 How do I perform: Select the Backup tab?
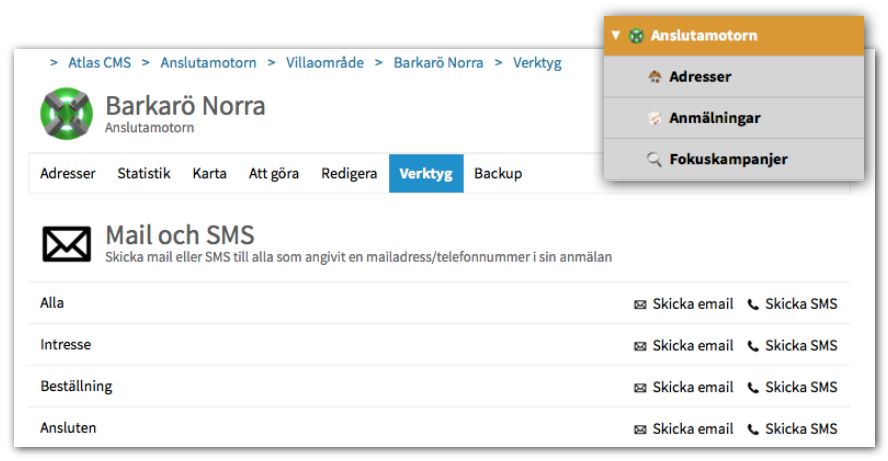coord(498,173)
